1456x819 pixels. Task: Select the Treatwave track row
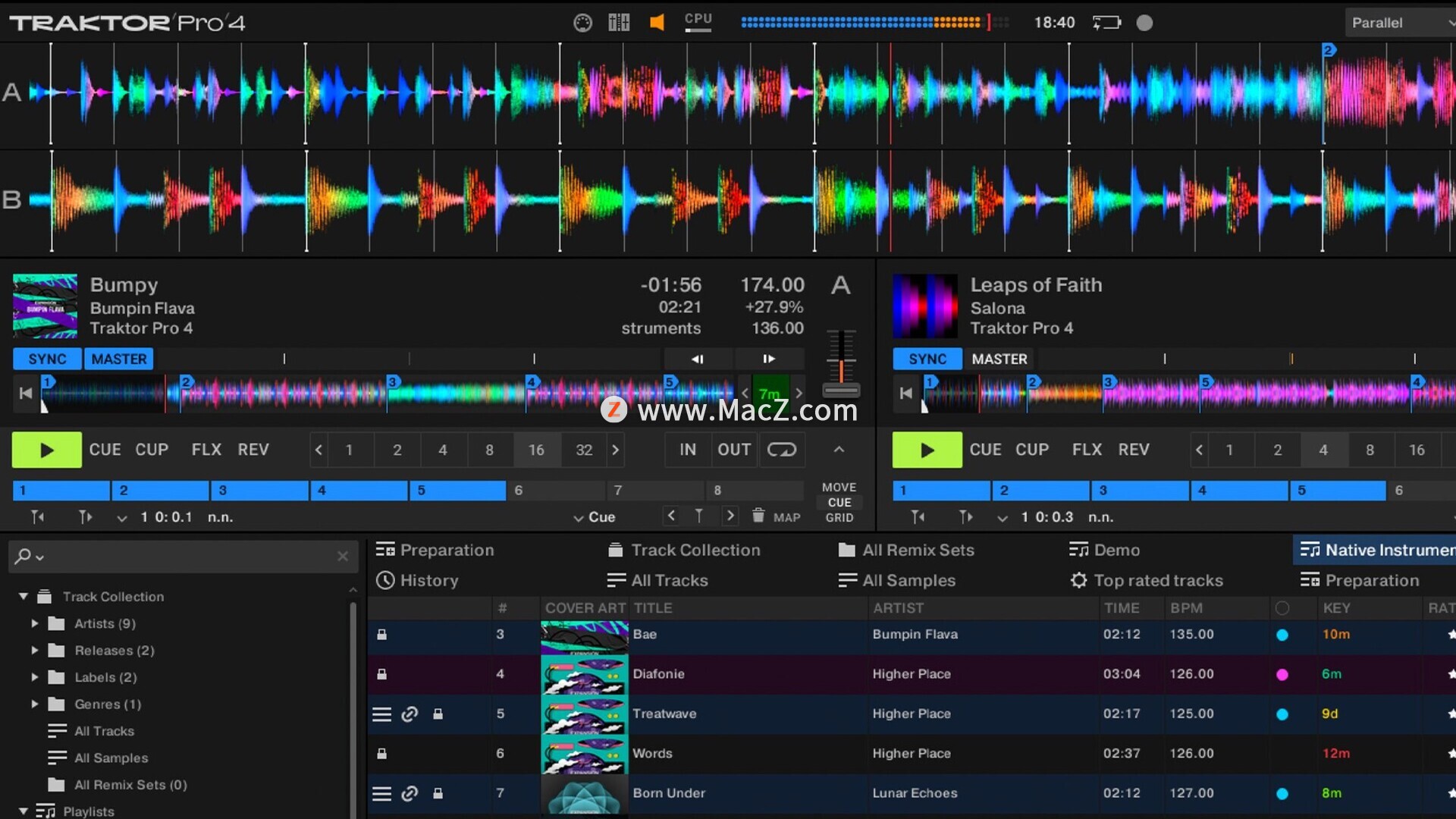coord(912,714)
